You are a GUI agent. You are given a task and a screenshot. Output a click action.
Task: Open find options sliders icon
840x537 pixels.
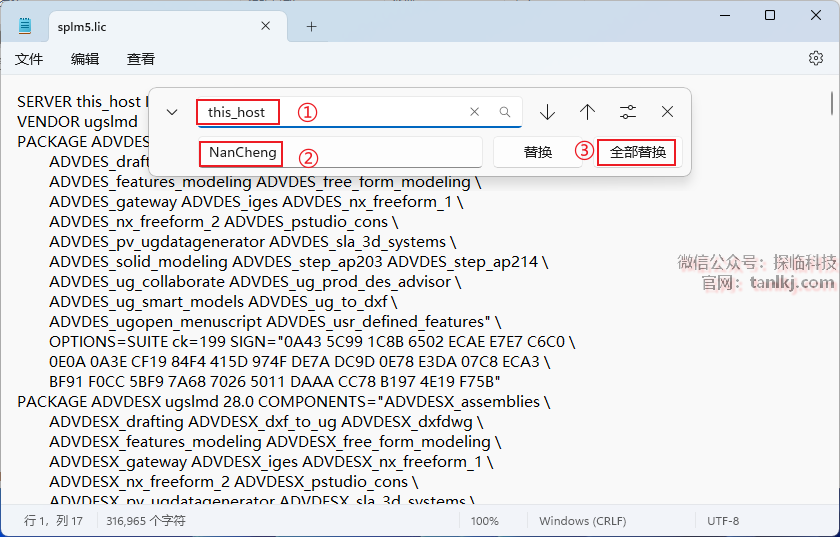pyautogui.click(x=627, y=112)
